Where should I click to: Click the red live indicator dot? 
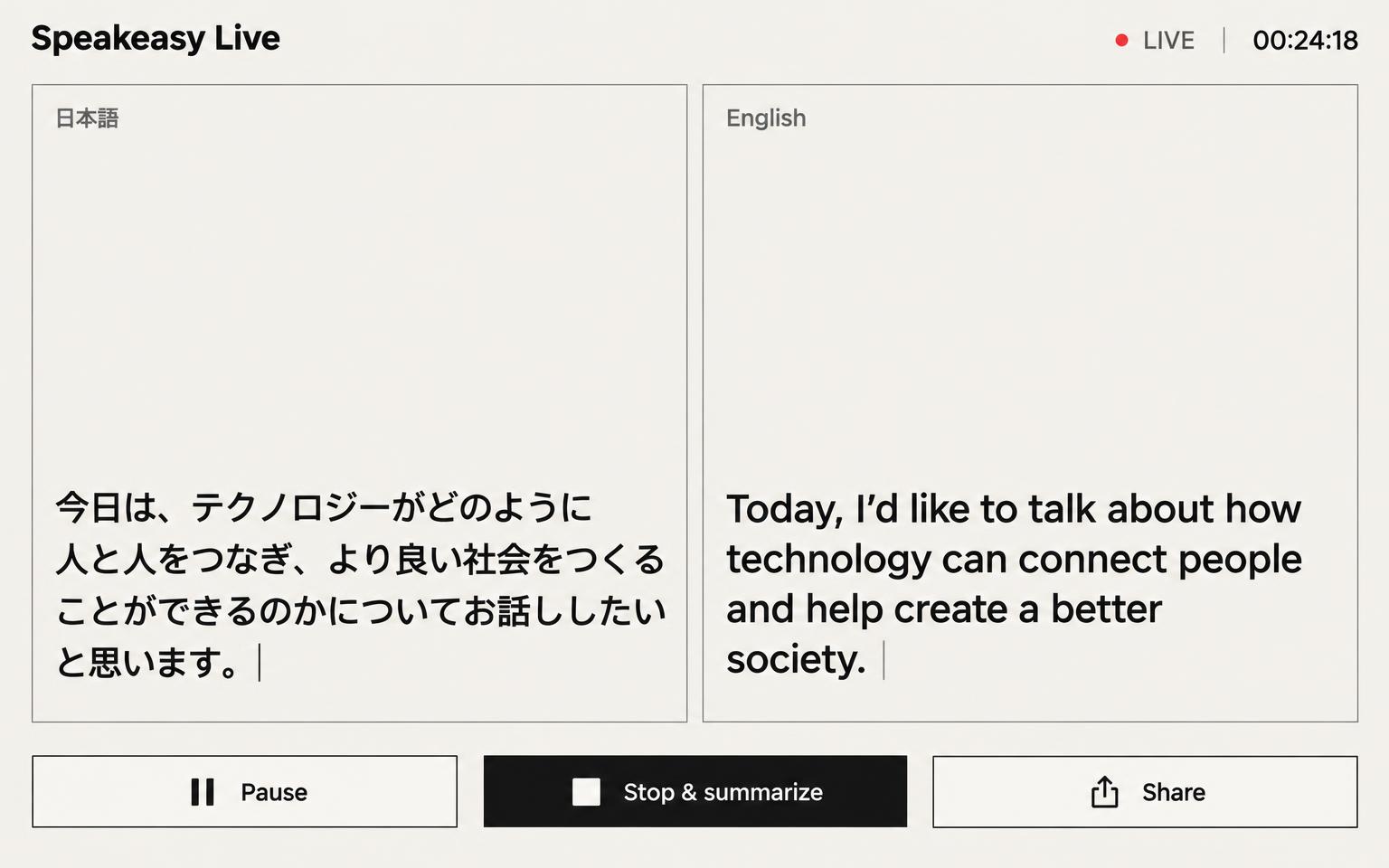1121,40
